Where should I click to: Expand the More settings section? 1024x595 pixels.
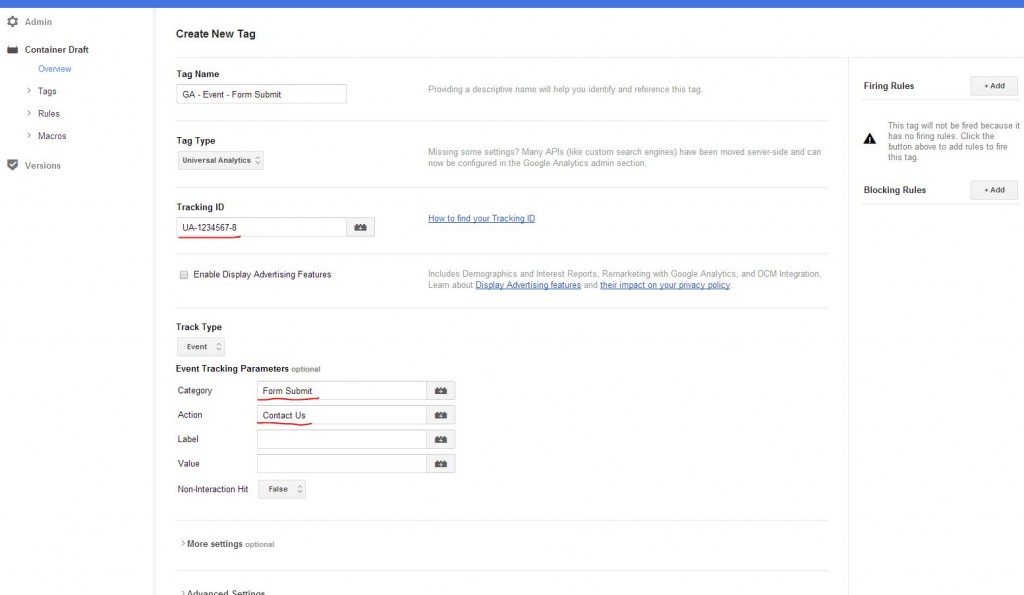tap(214, 544)
